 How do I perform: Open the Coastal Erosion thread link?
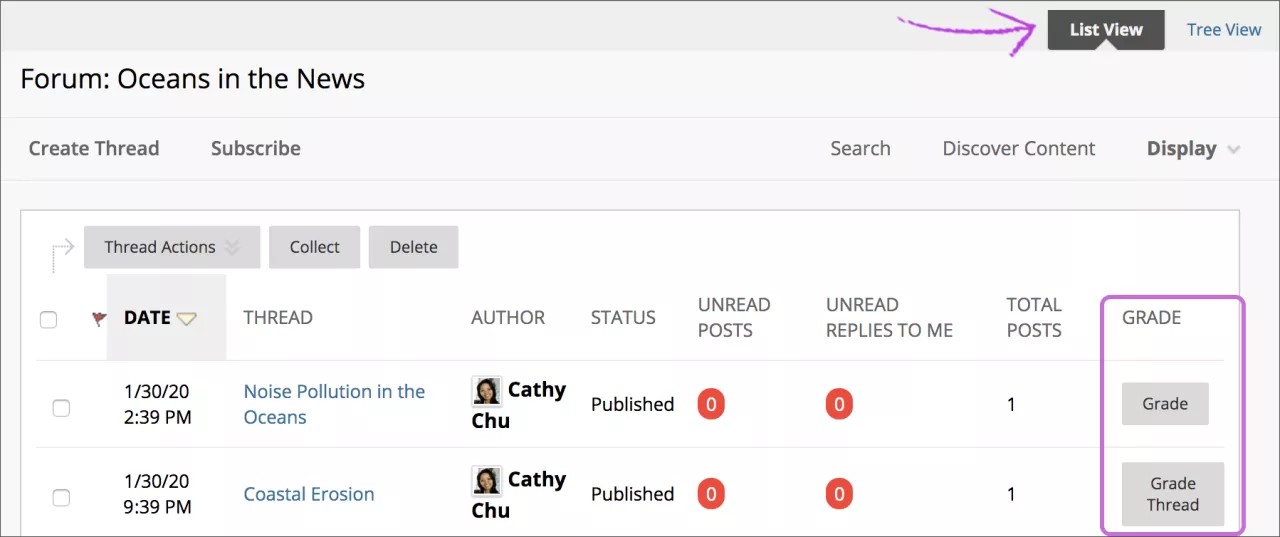309,494
